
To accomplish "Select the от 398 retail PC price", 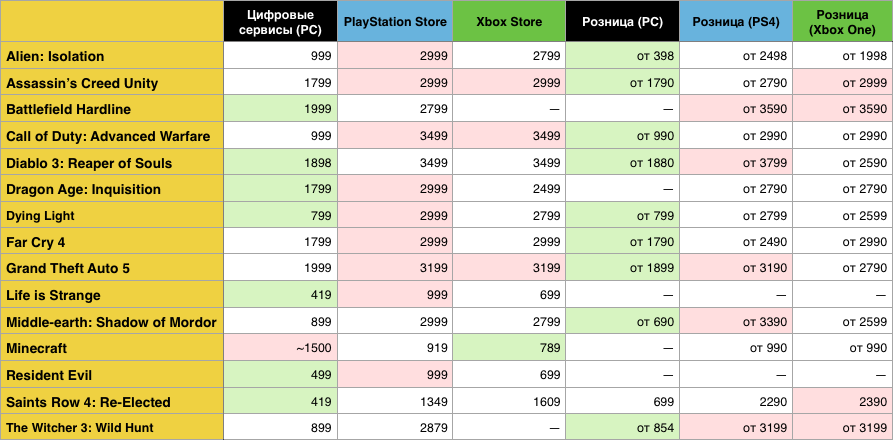I will [x=622, y=56].
